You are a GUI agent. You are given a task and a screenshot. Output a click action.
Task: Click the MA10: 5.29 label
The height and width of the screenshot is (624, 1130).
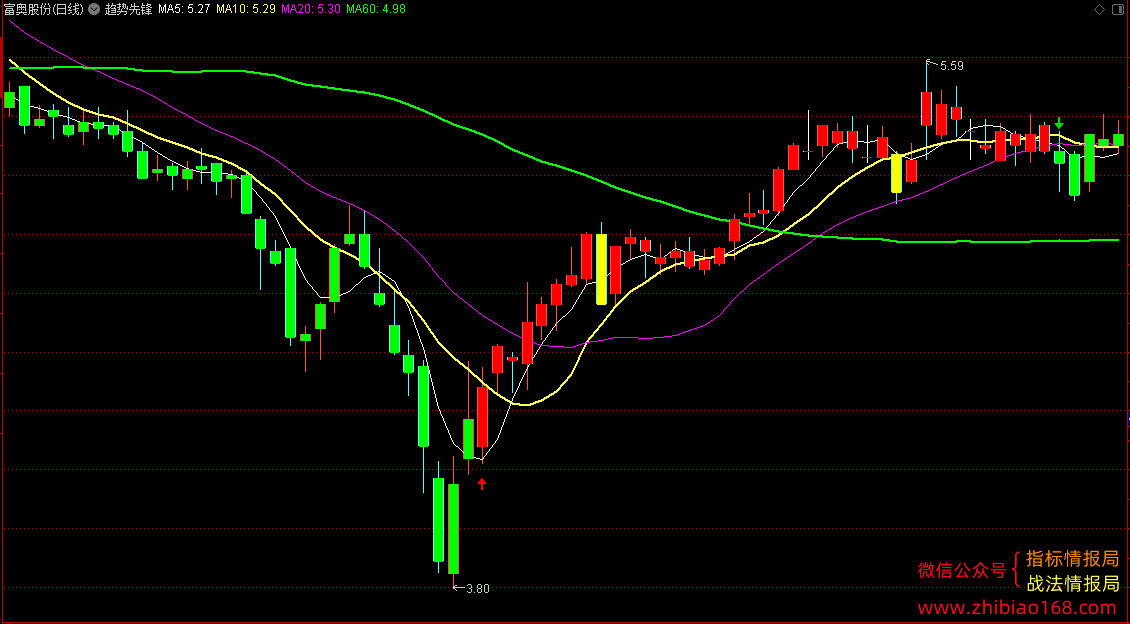(x=246, y=9)
